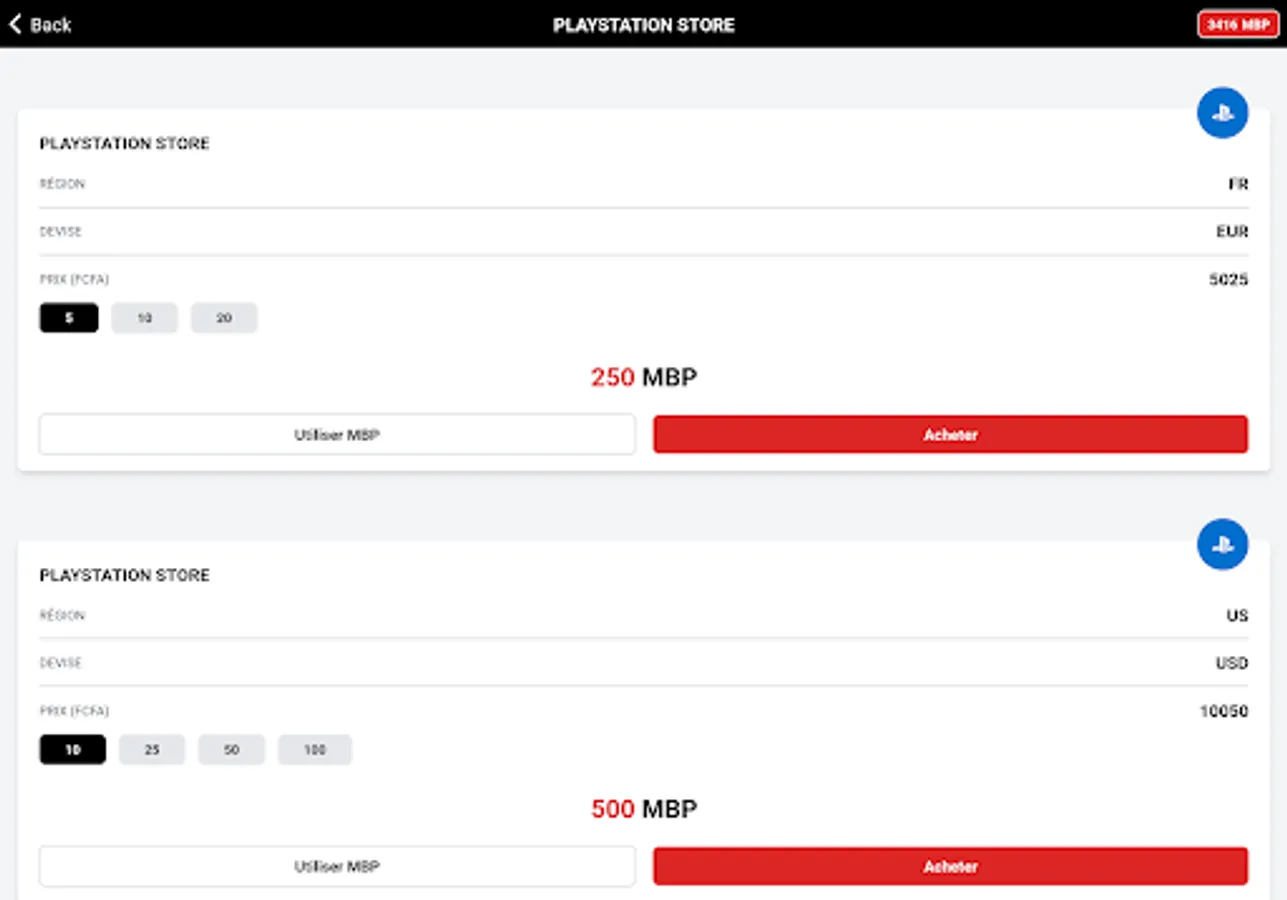Click the Back text label
The width and height of the screenshot is (1287, 900).
pyautogui.click(x=51, y=24)
